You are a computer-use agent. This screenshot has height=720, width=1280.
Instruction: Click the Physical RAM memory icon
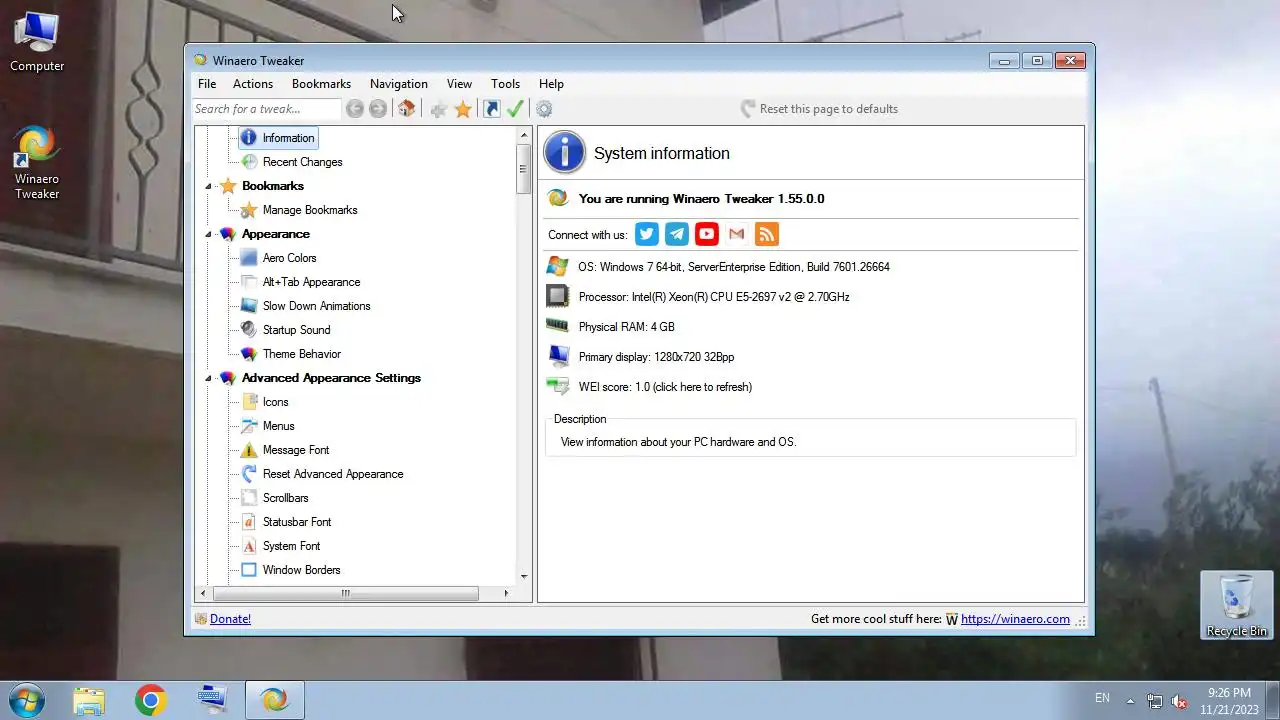(558, 326)
